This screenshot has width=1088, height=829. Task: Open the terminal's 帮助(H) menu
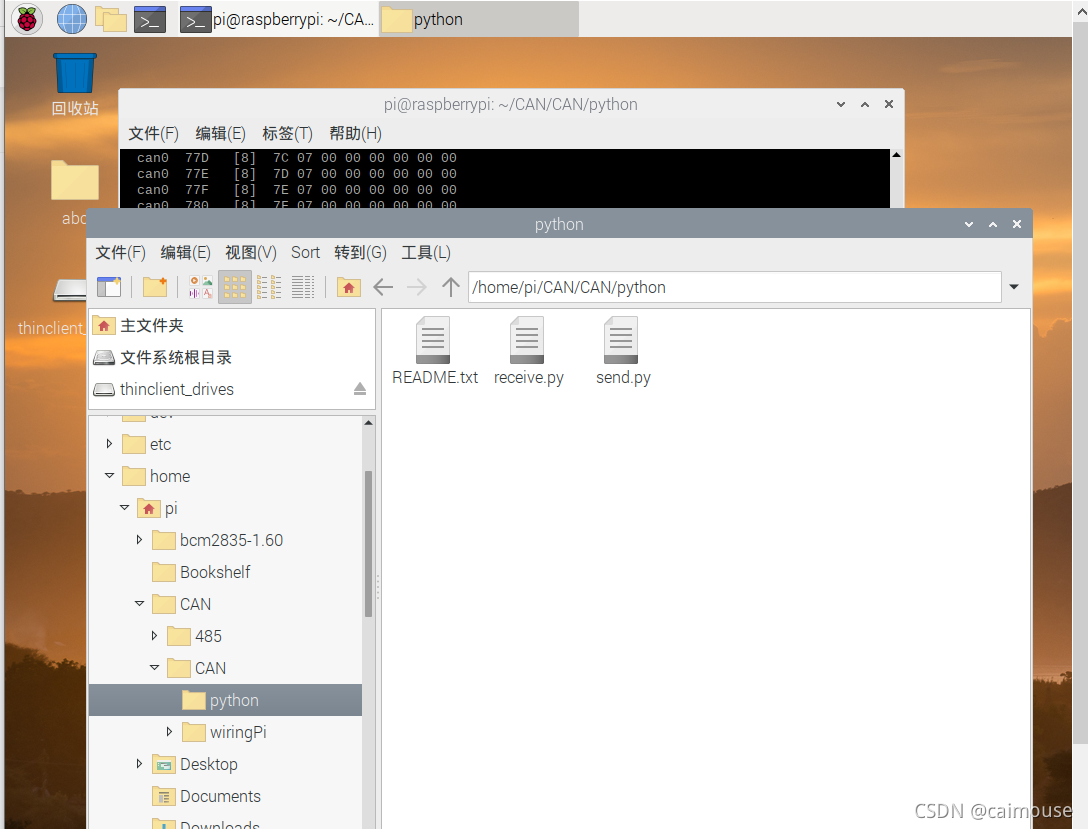point(355,134)
